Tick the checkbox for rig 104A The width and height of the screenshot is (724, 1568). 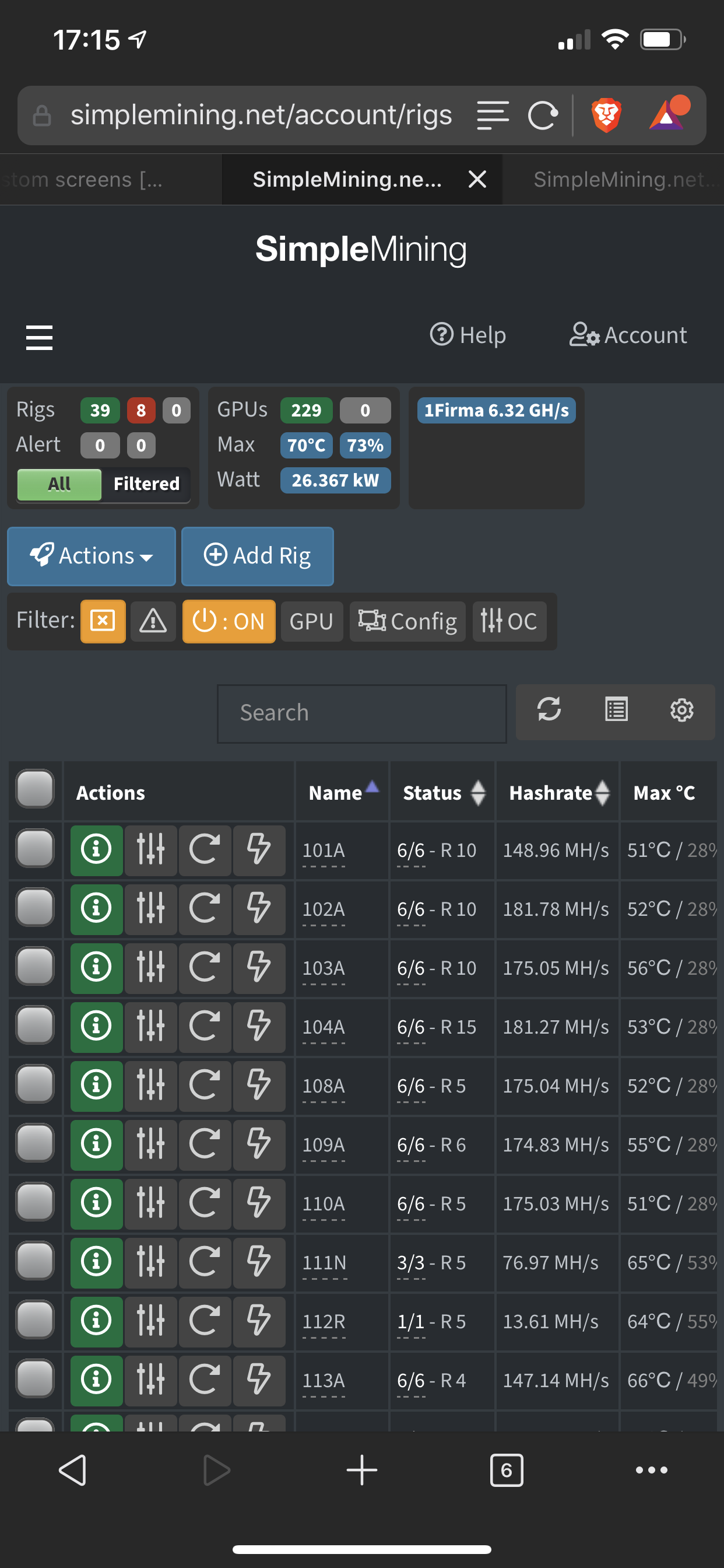coord(36,1025)
